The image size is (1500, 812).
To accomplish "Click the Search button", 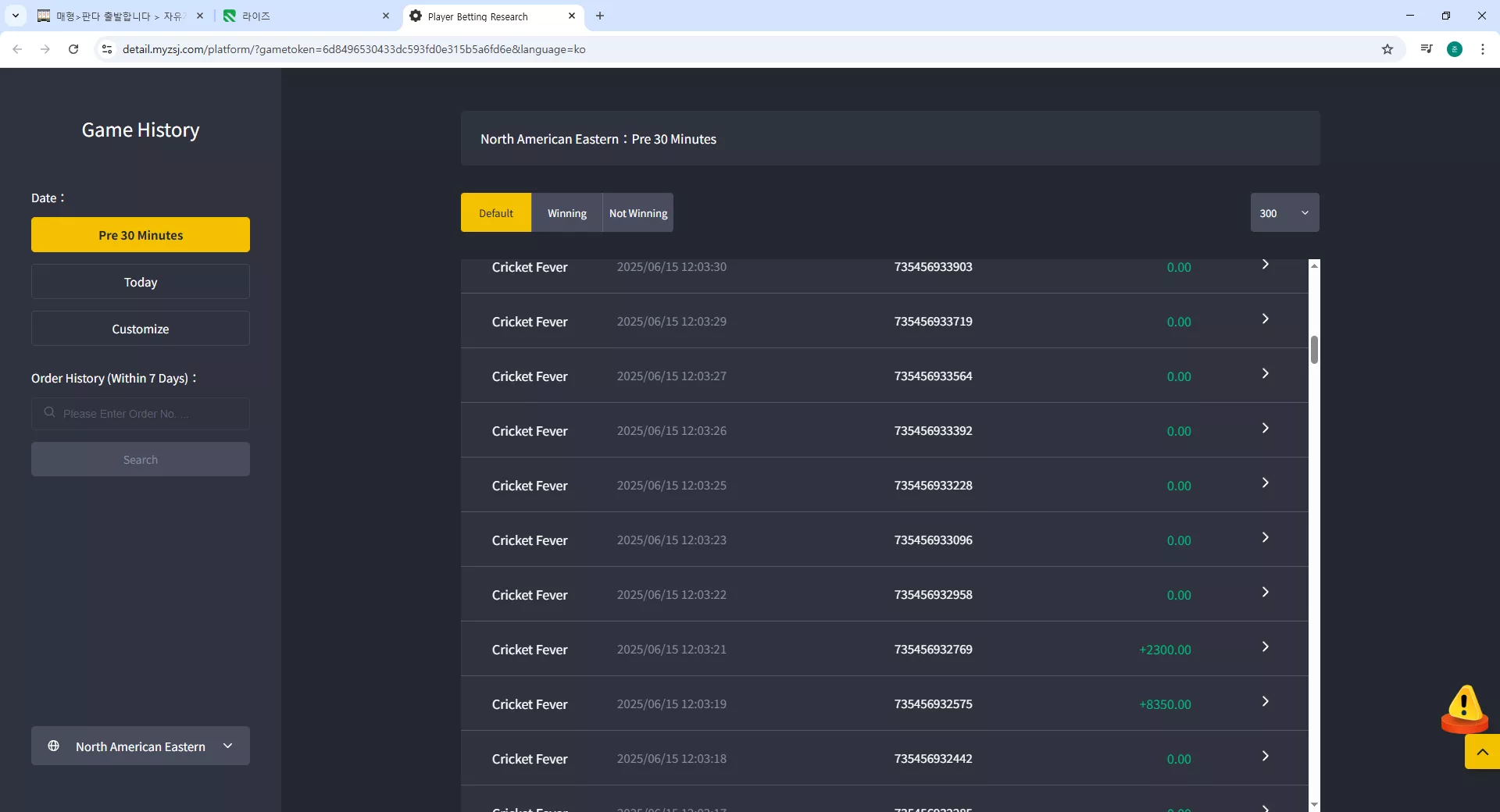I will click(x=141, y=459).
